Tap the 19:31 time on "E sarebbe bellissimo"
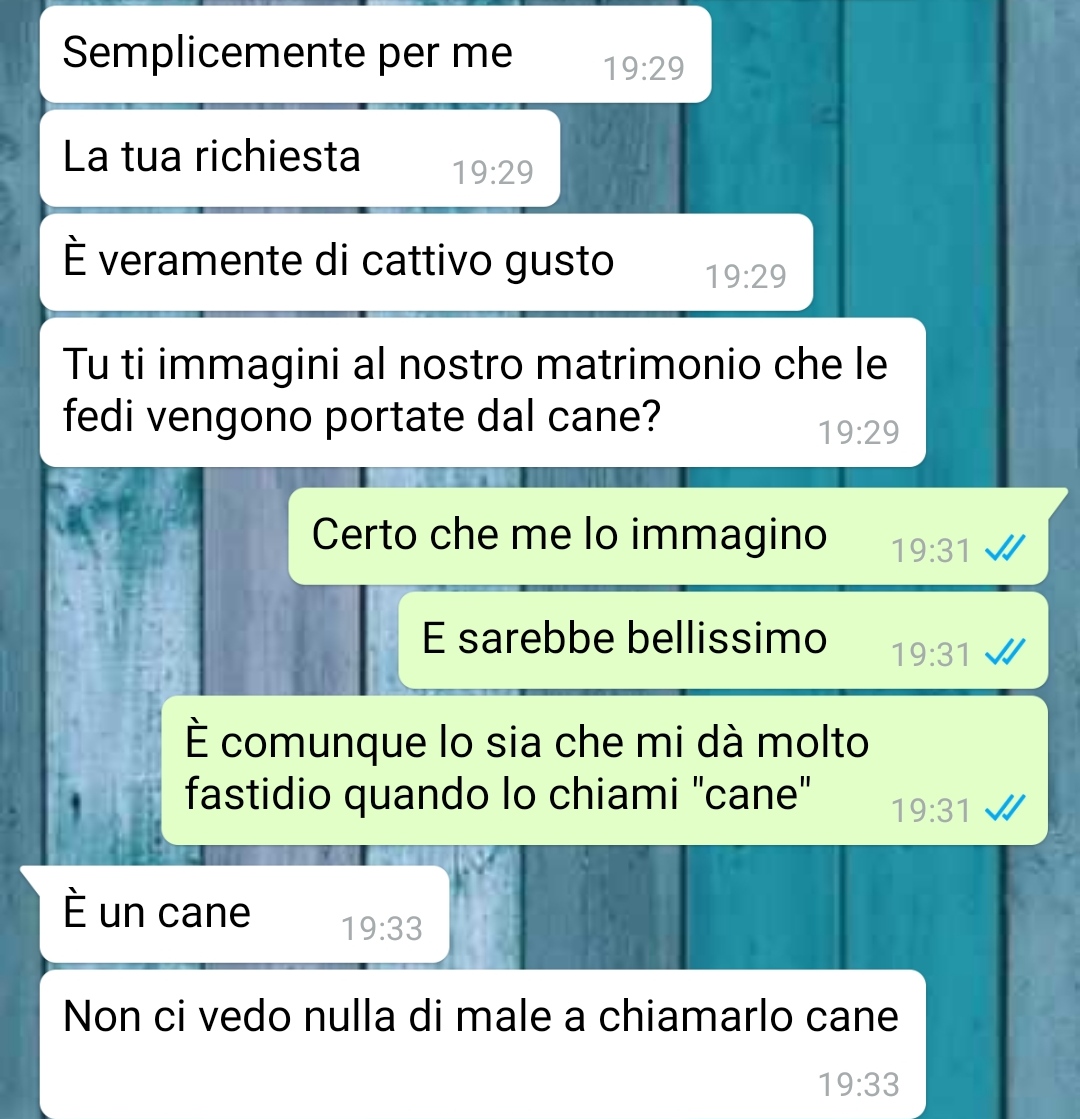 [x=932, y=654]
